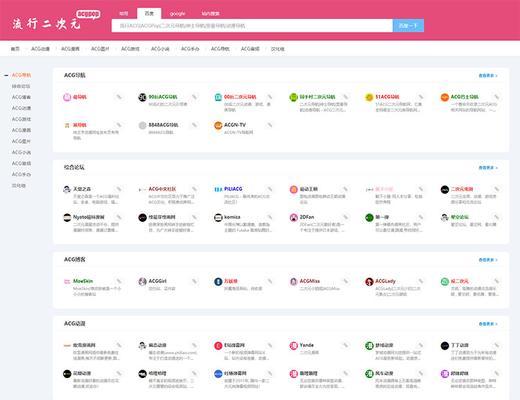Click the edit pencil beside ACGMiss
Screen dimensions: 520x400
[345, 281]
